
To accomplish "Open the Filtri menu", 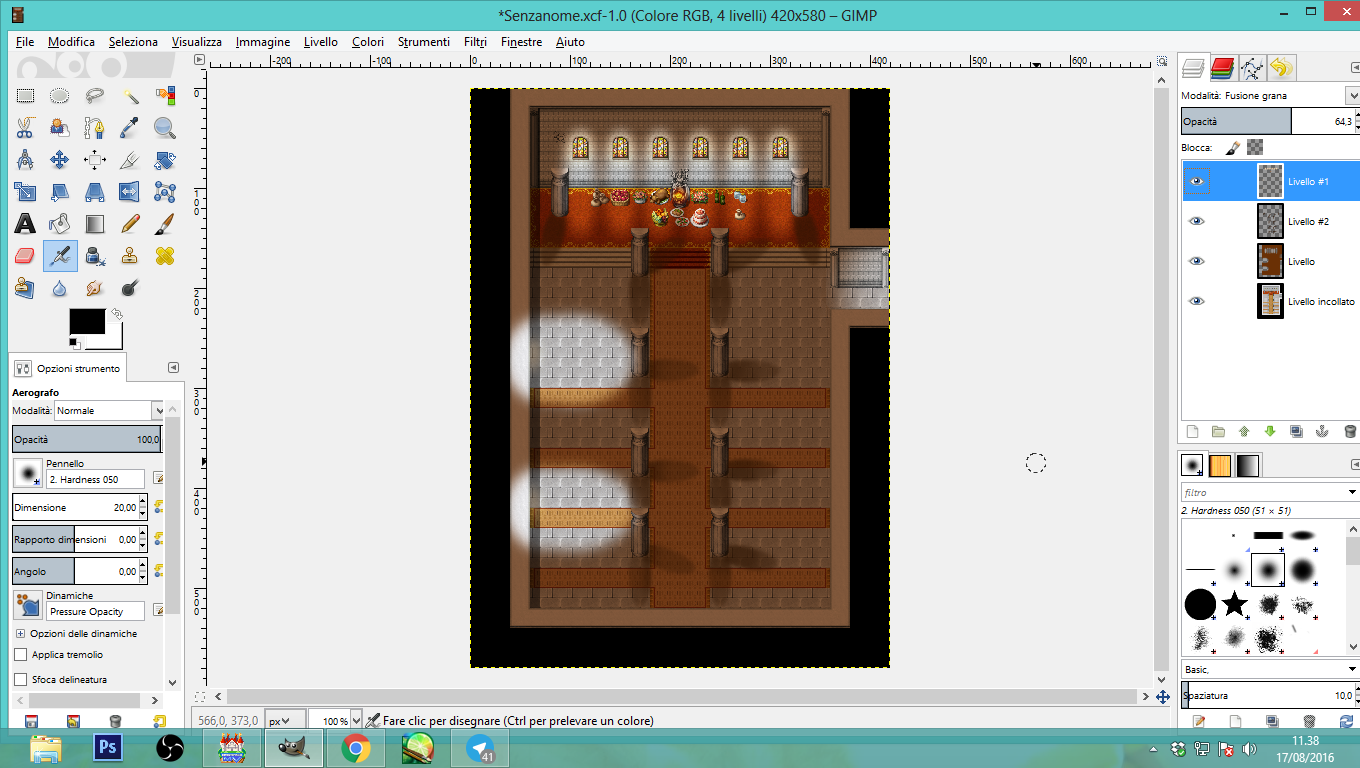I will pos(476,42).
